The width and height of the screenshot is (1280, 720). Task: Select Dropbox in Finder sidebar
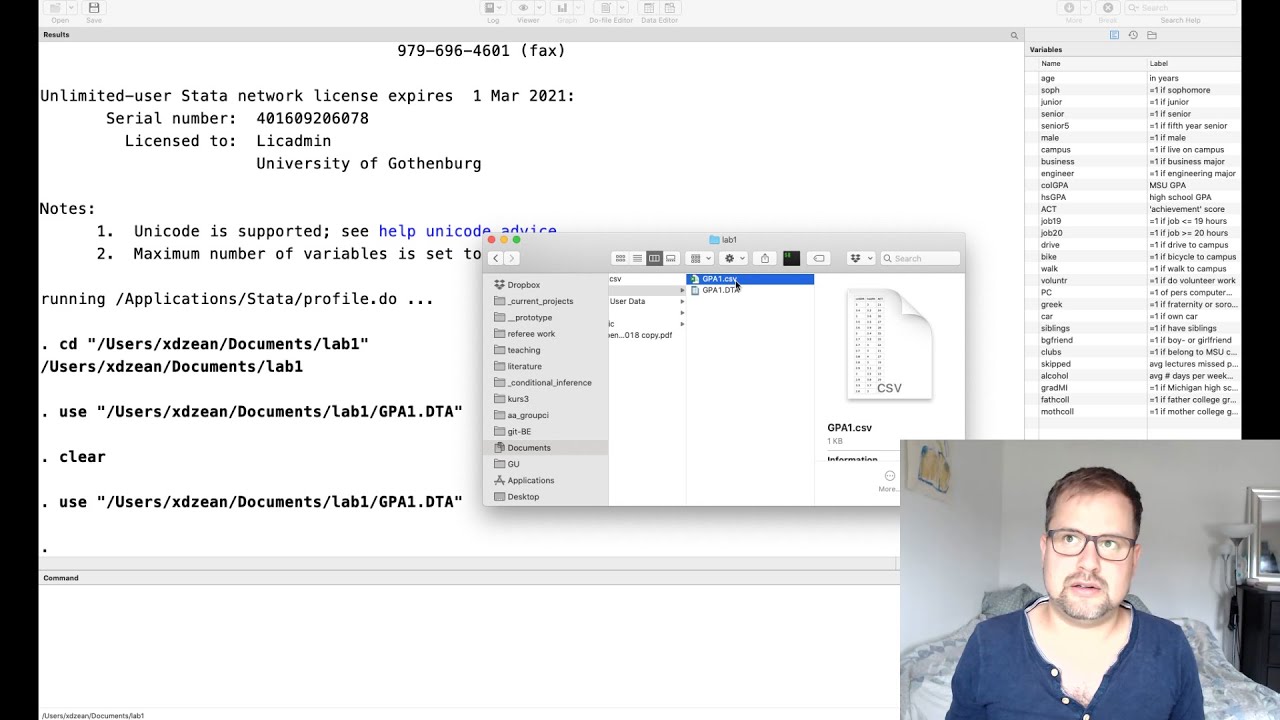(523, 285)
